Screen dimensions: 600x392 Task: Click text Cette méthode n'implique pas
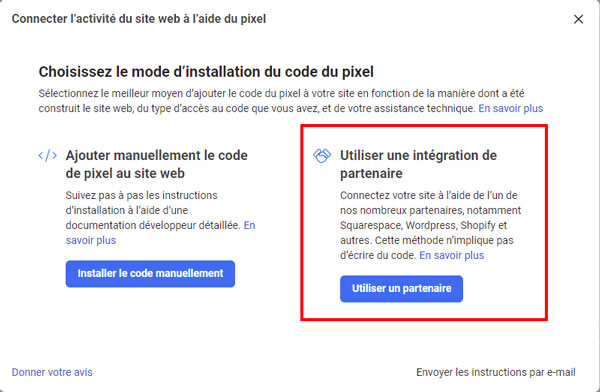click(x=444, y=240)
